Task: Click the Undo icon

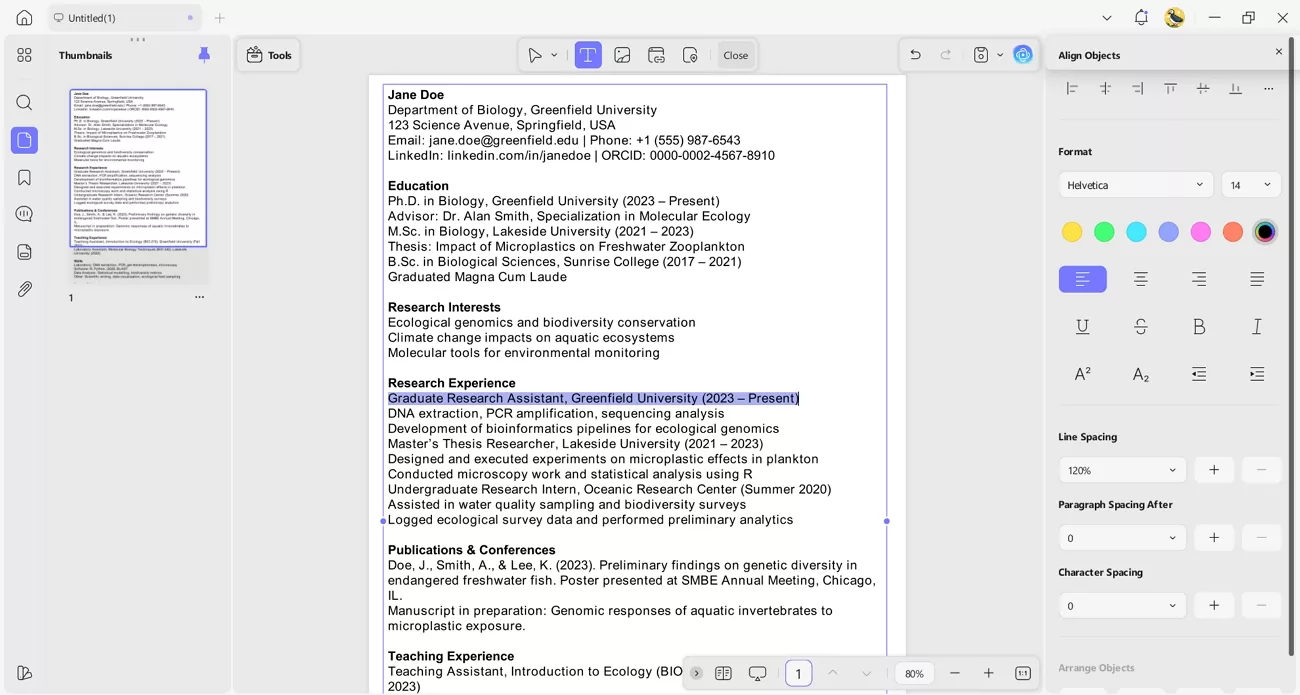Action: pos(914,55)
